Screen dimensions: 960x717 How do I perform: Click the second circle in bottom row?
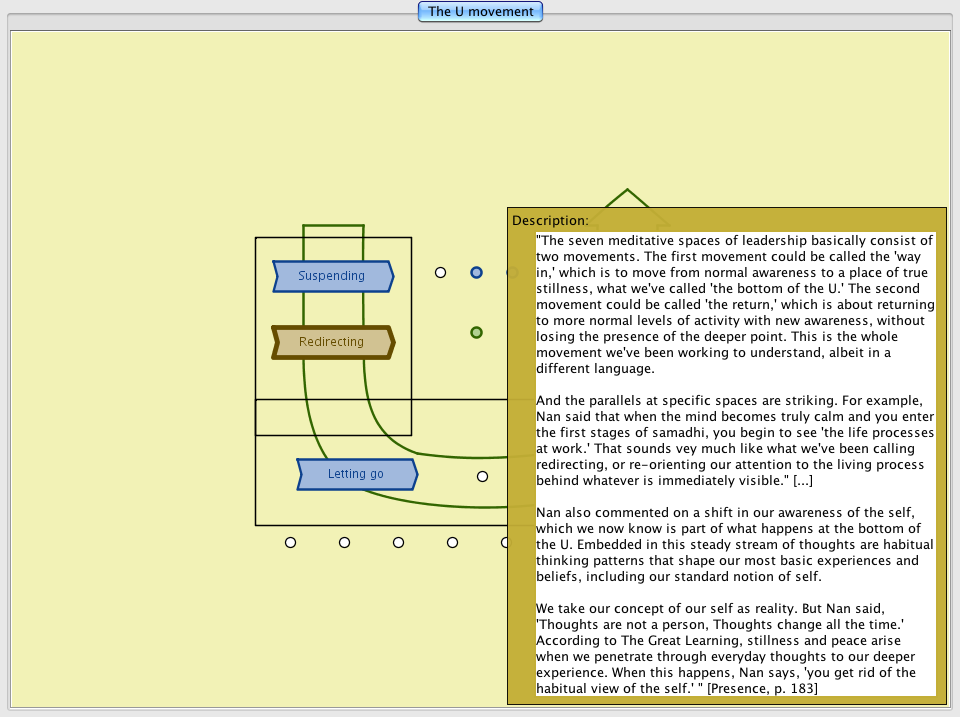click(x=344, y=542)
